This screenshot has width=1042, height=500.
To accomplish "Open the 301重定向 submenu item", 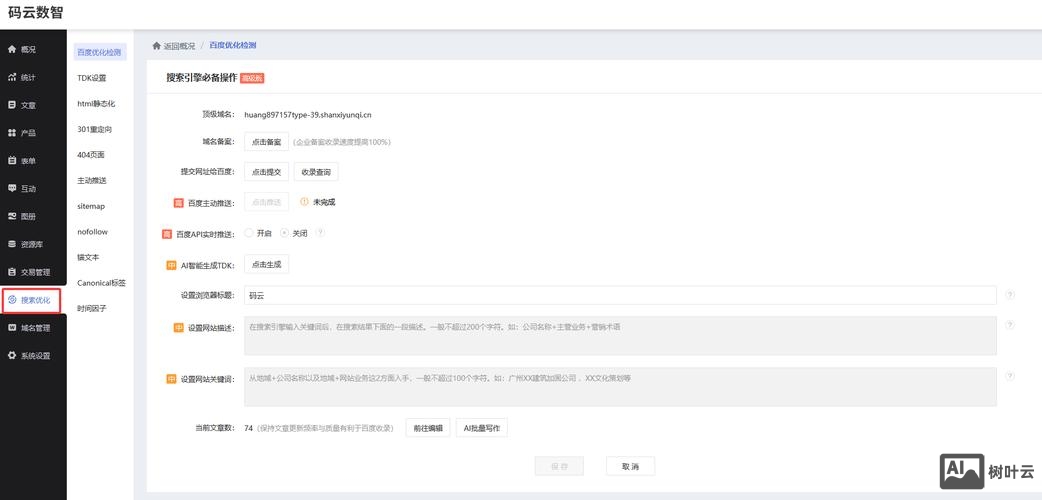I will click(94, 129).
